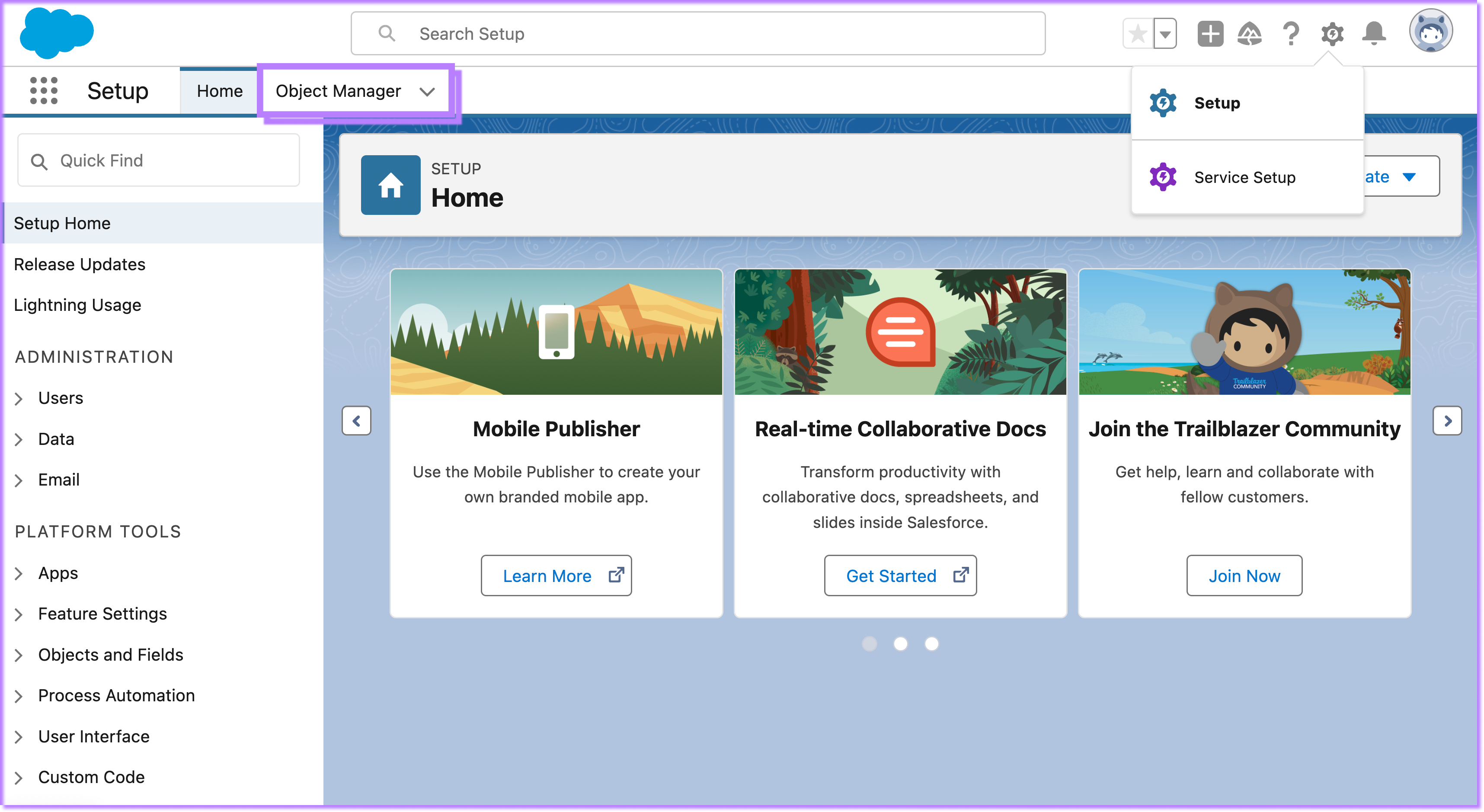Open the favorites list dropdown arrow
The height and width of the screenshot is (812, 1484).
point(1165,34)
